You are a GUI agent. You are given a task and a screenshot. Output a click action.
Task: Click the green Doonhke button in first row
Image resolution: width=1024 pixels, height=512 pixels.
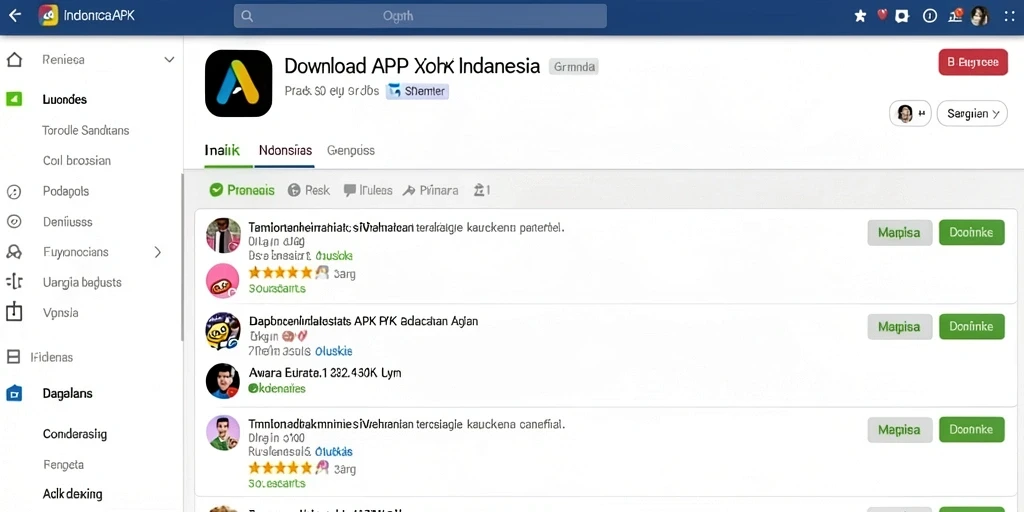971,232
